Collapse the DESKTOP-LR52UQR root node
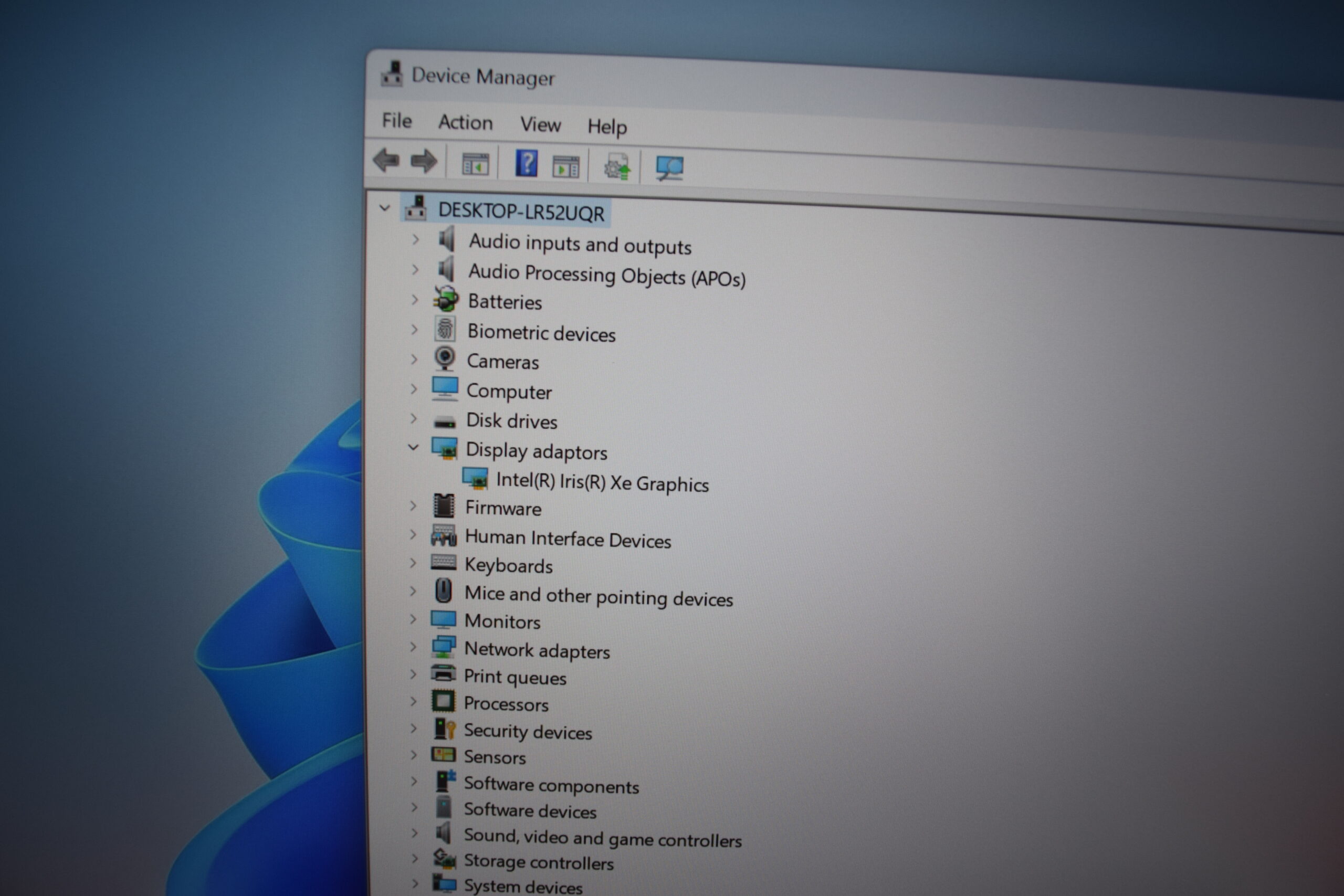The width and height of the screenshot is (1344, 896). tap(385, 208)
